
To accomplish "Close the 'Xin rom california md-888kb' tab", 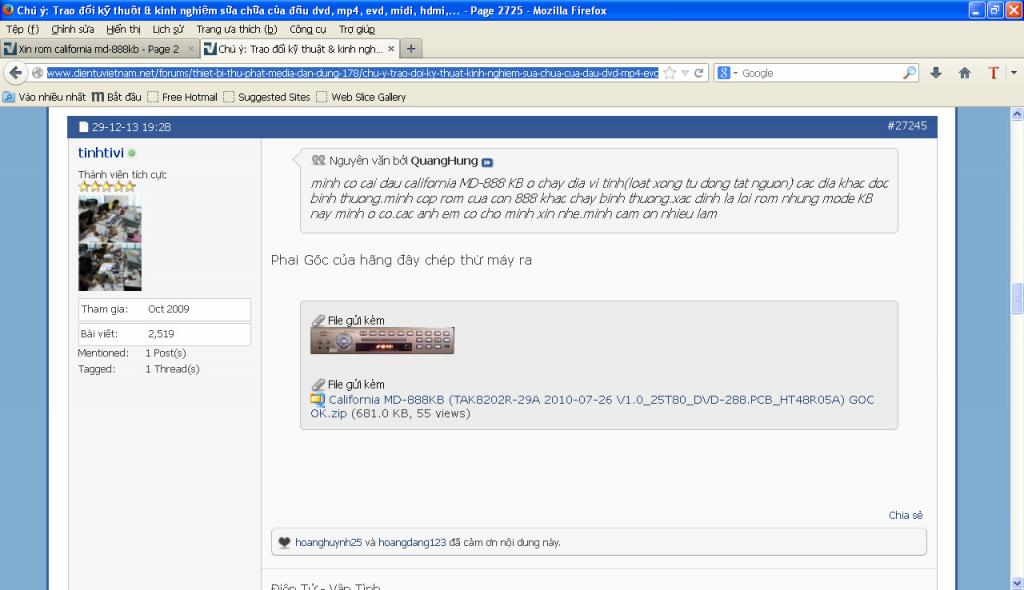I will [x=191, y=48].
